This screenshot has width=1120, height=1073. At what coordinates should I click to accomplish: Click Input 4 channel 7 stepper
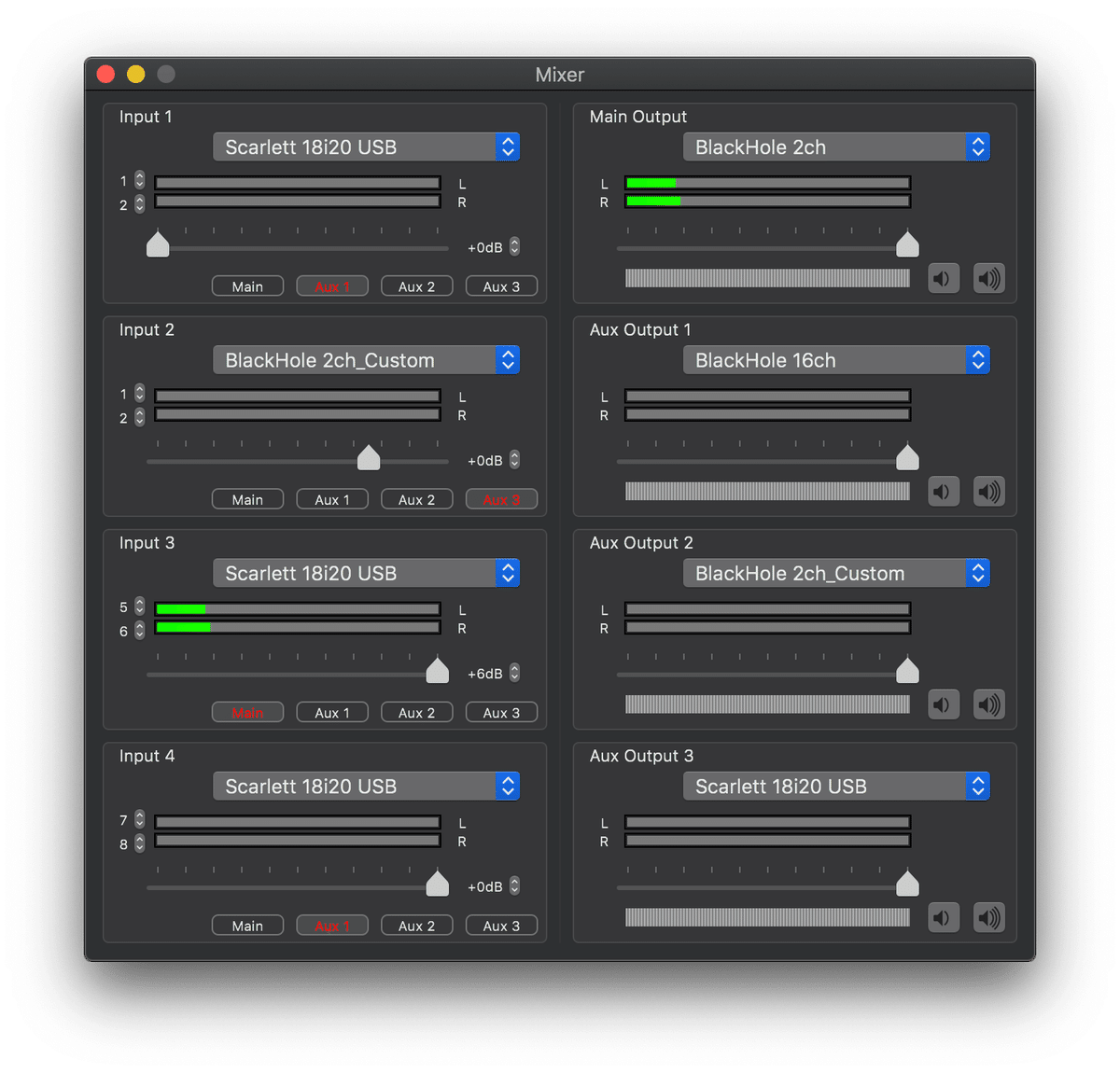(139, 819)
